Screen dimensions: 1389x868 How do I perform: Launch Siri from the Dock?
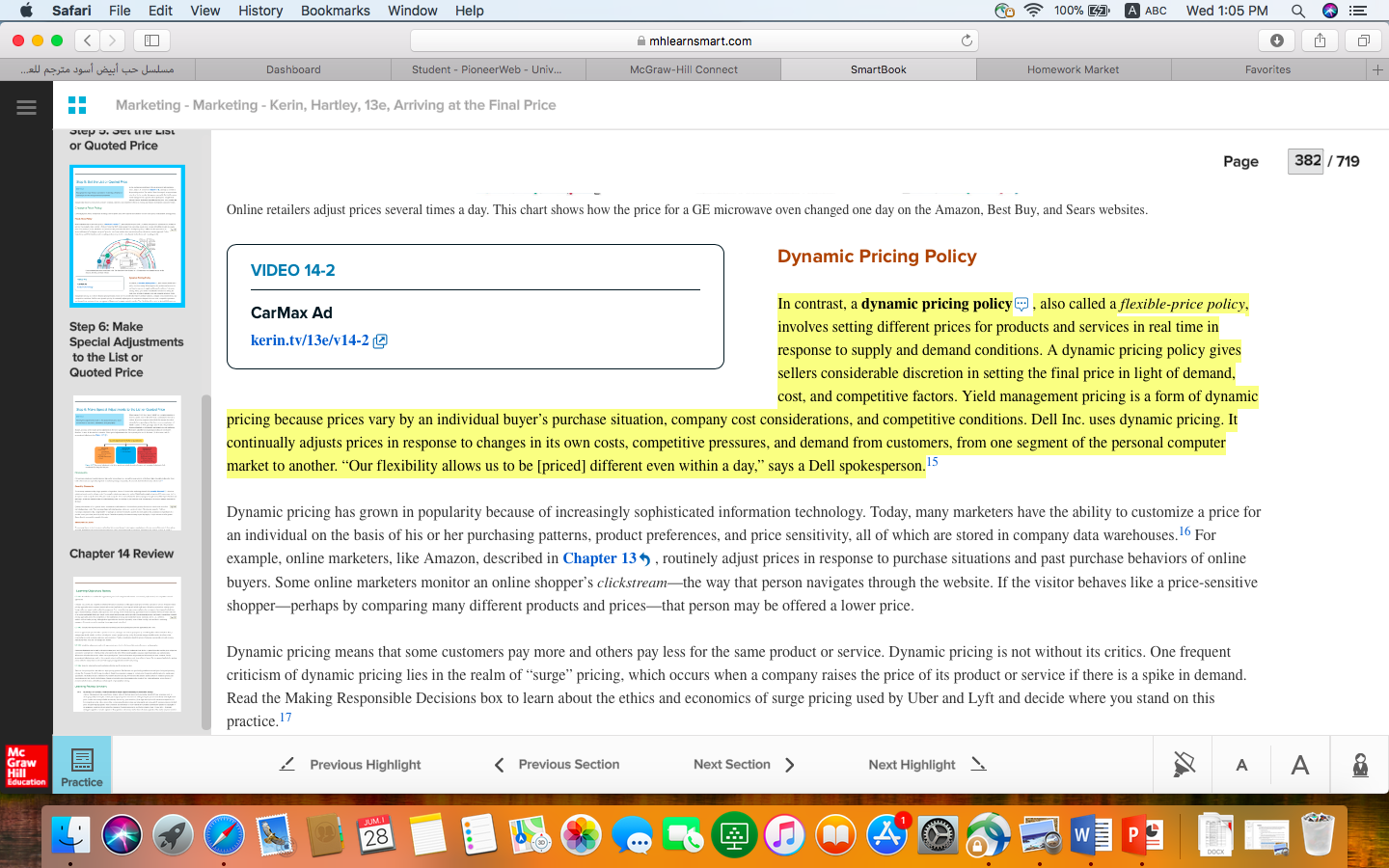(x=122, y=835)
